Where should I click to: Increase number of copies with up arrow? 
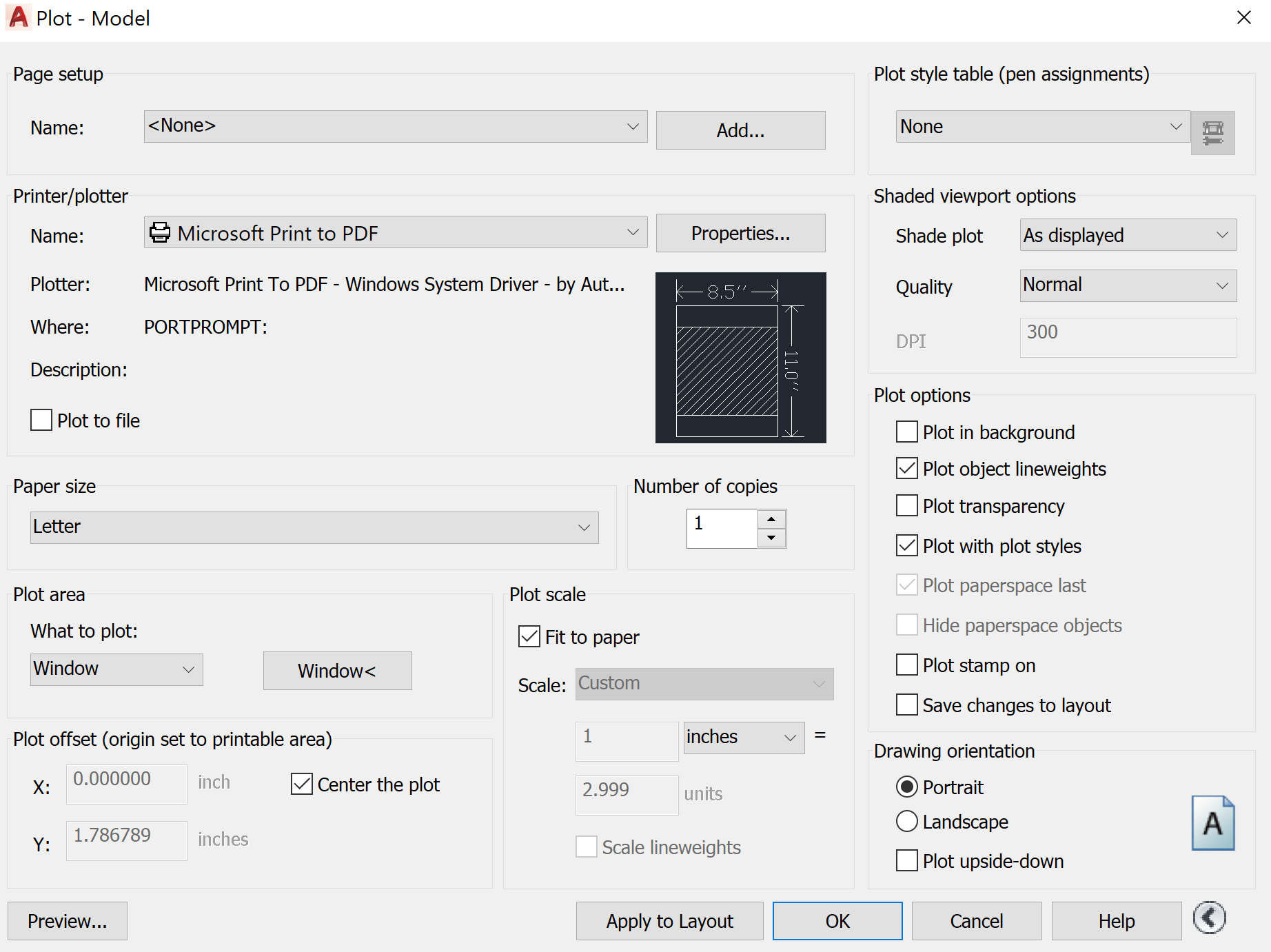(x=771, y=520)
